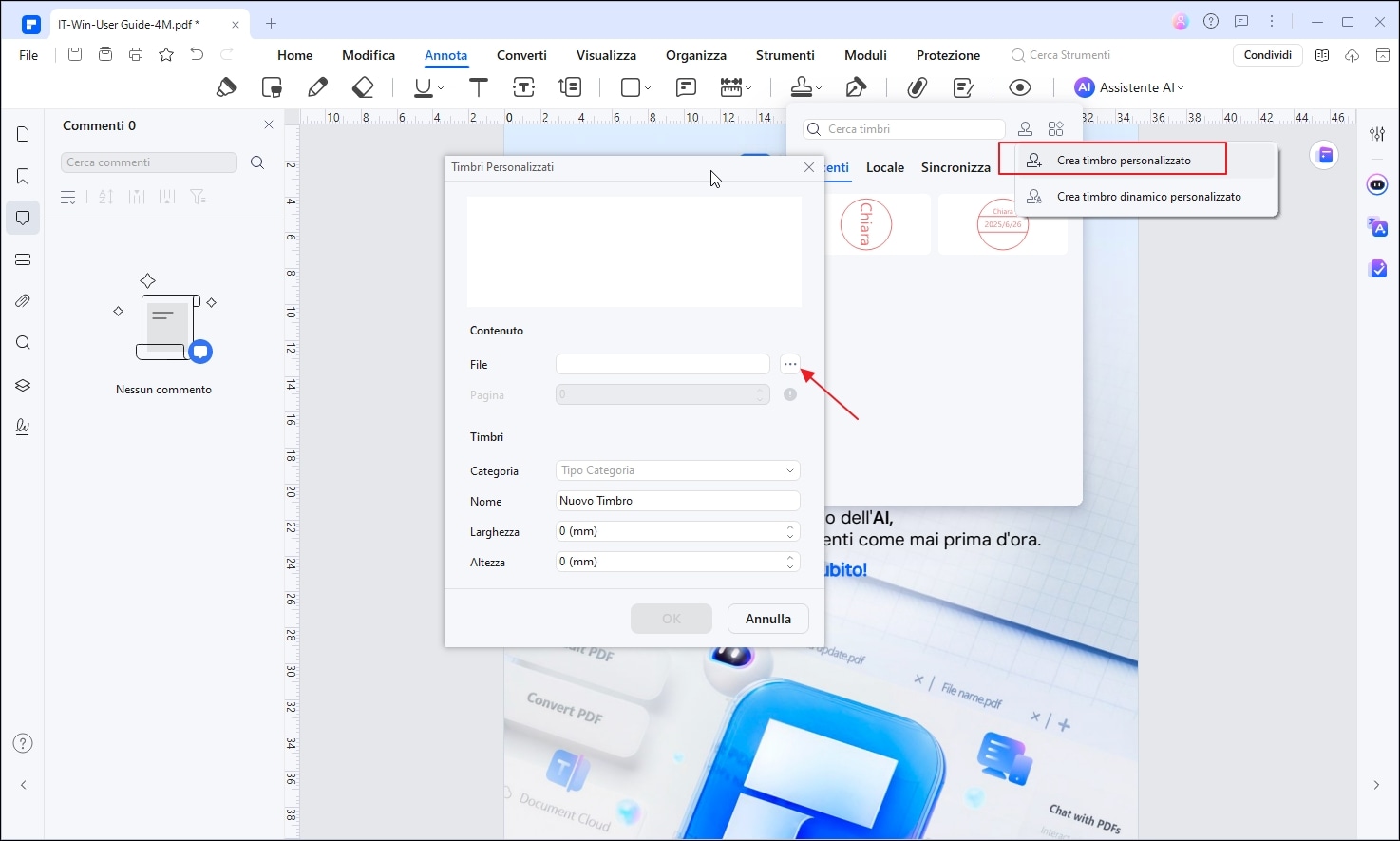Open the File menu
This screenshot has height=841, width=1400.
click(x=28, y=55)
